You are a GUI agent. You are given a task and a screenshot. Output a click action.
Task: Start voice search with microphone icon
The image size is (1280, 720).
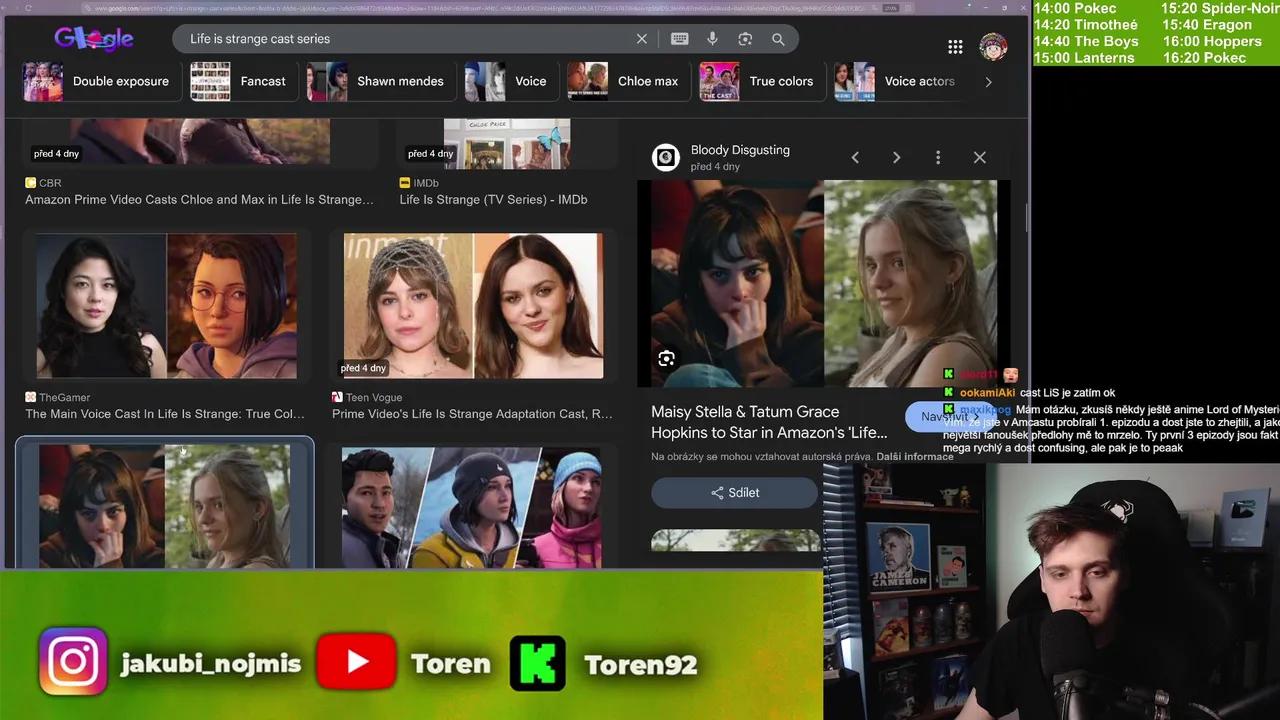[712, 39]
